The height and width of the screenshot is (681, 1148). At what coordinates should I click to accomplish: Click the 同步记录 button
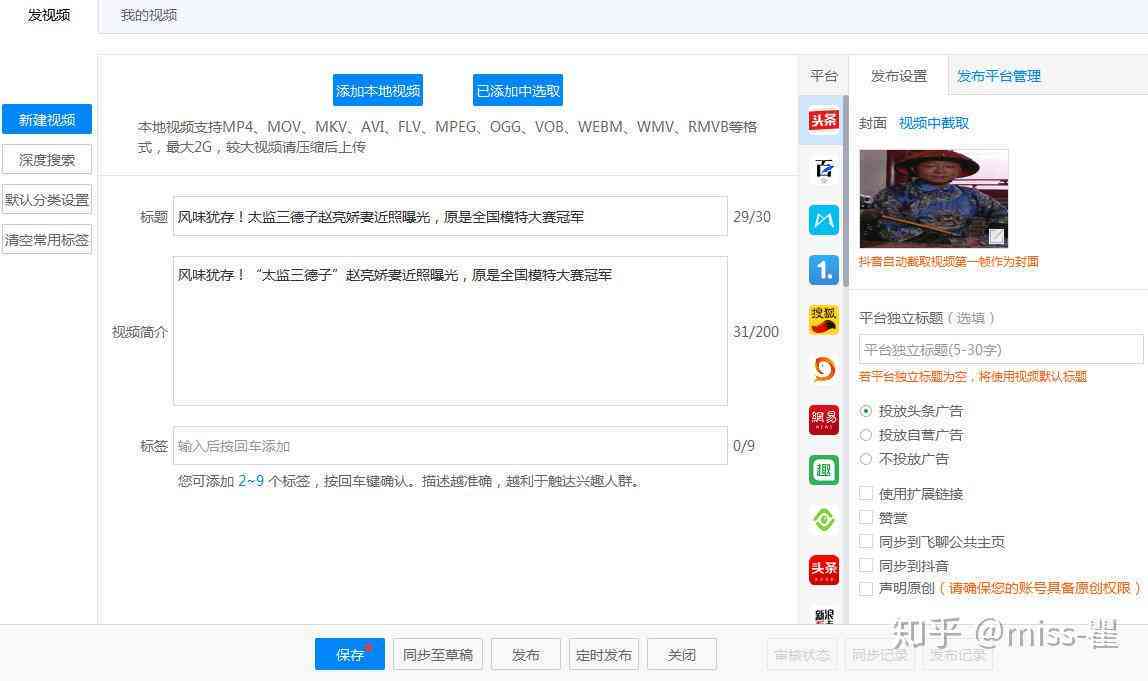coord(879,654)
